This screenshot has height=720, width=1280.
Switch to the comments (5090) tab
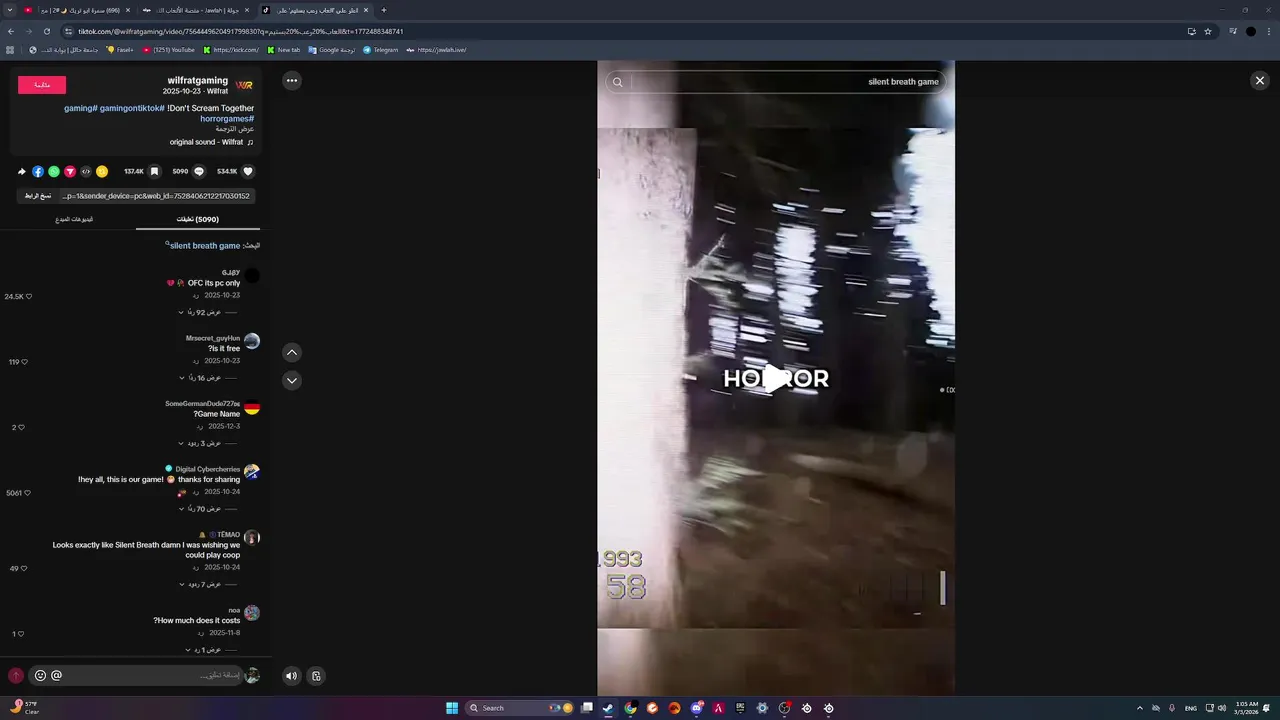pyautogui.click(x=198, y=219)
